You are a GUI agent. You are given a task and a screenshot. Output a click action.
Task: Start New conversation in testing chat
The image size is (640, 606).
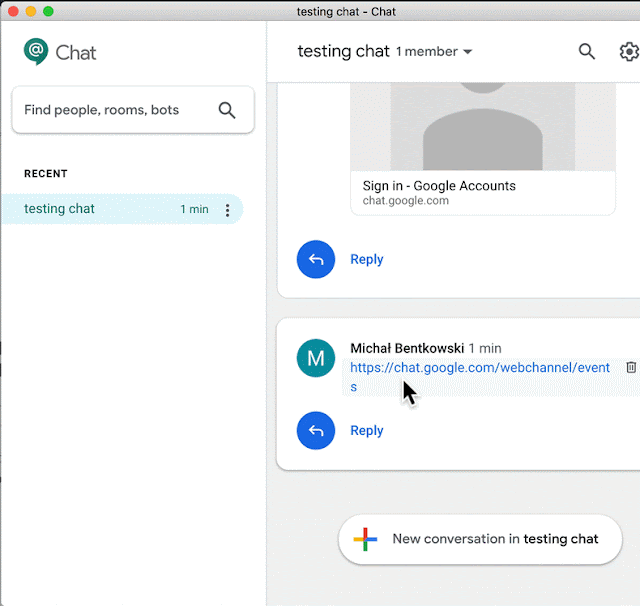tap(480, 539)
